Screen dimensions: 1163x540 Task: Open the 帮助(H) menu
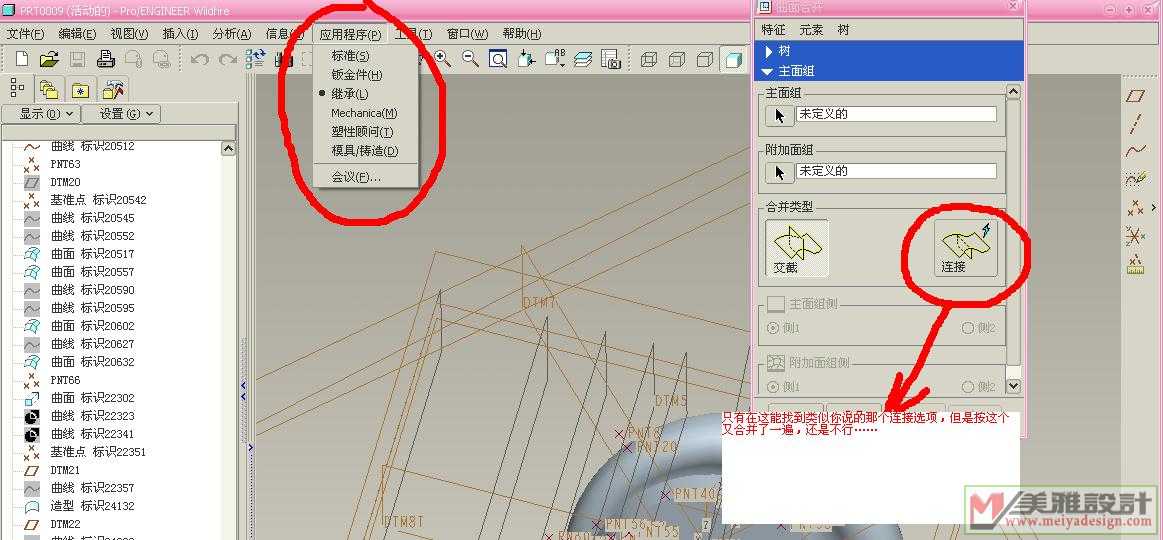[x=521, y=34]
